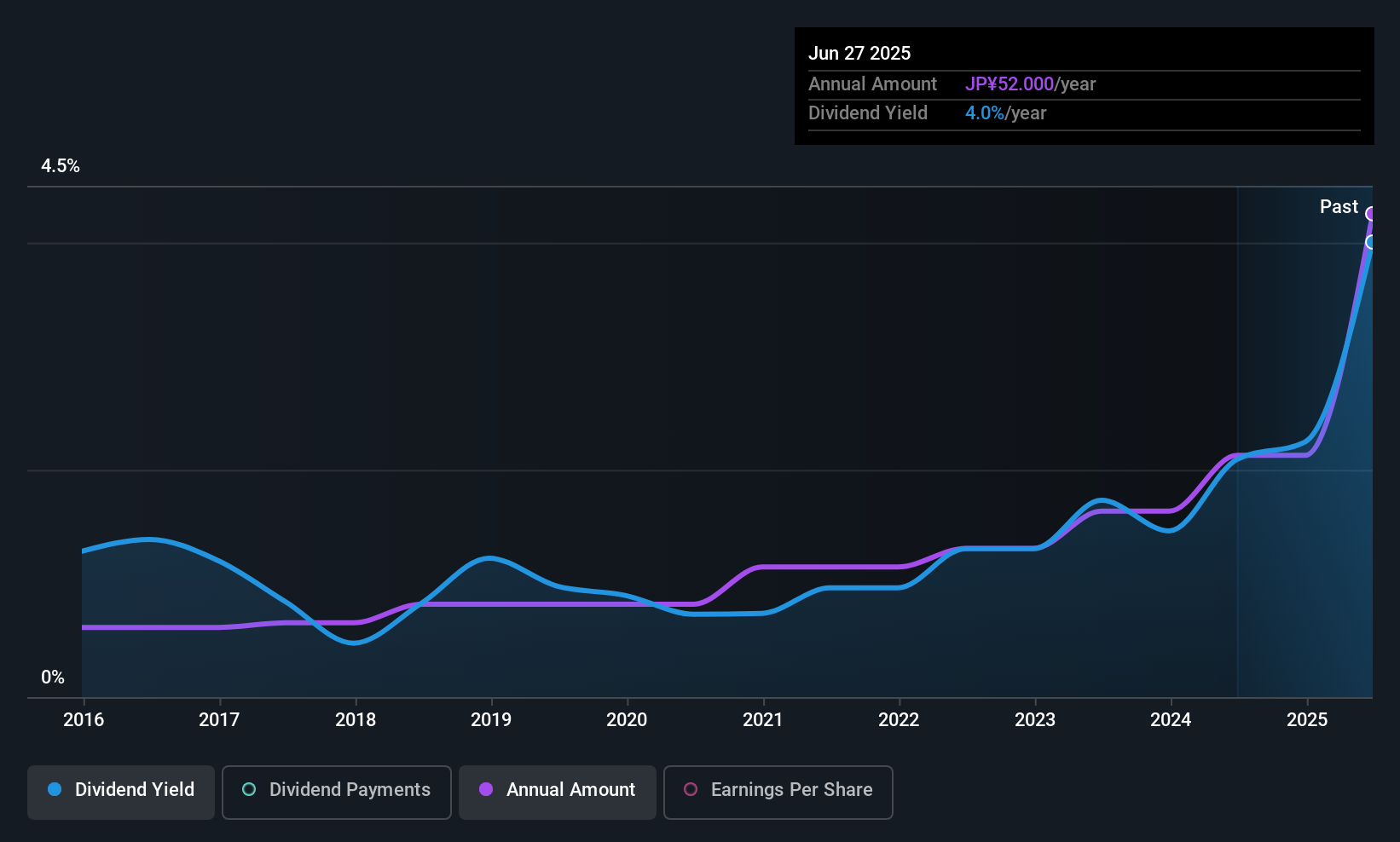Enable the Dividend Payments series

coord(336,792)
